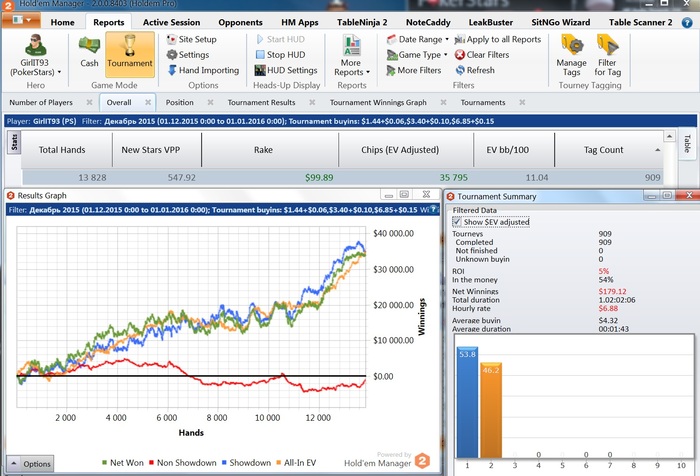The image size is (700, 476).
Task: Close the Tournament Winnings Graph tab
Action: [x=443, y=102]
